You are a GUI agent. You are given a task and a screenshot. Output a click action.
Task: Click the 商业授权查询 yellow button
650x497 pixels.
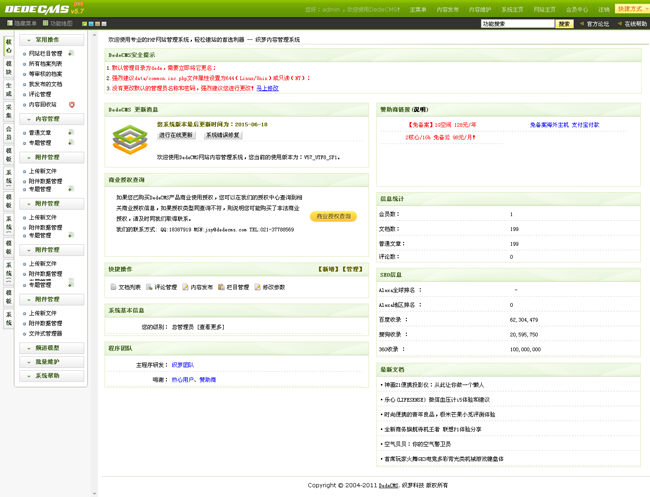coord(333,216)
